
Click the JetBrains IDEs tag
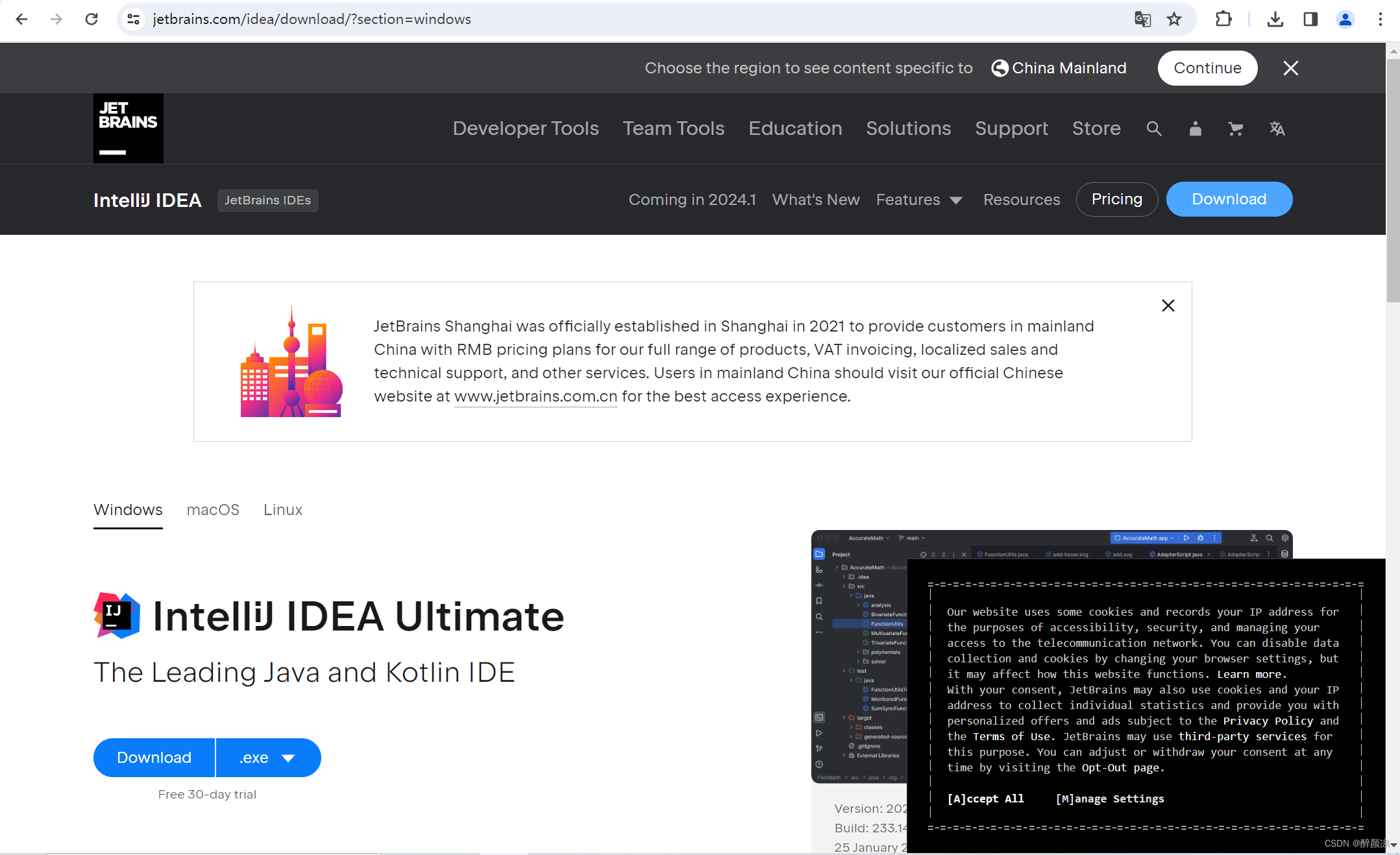pos(267,200)
